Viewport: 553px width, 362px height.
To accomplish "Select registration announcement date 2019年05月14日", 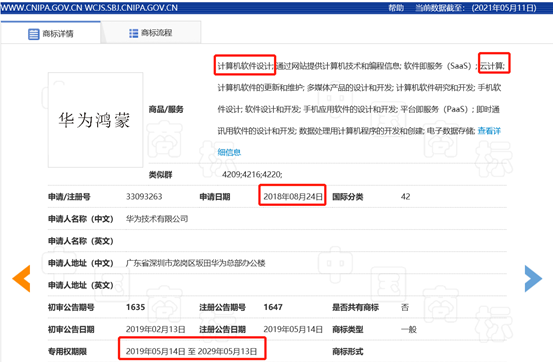I will point(293,329).
